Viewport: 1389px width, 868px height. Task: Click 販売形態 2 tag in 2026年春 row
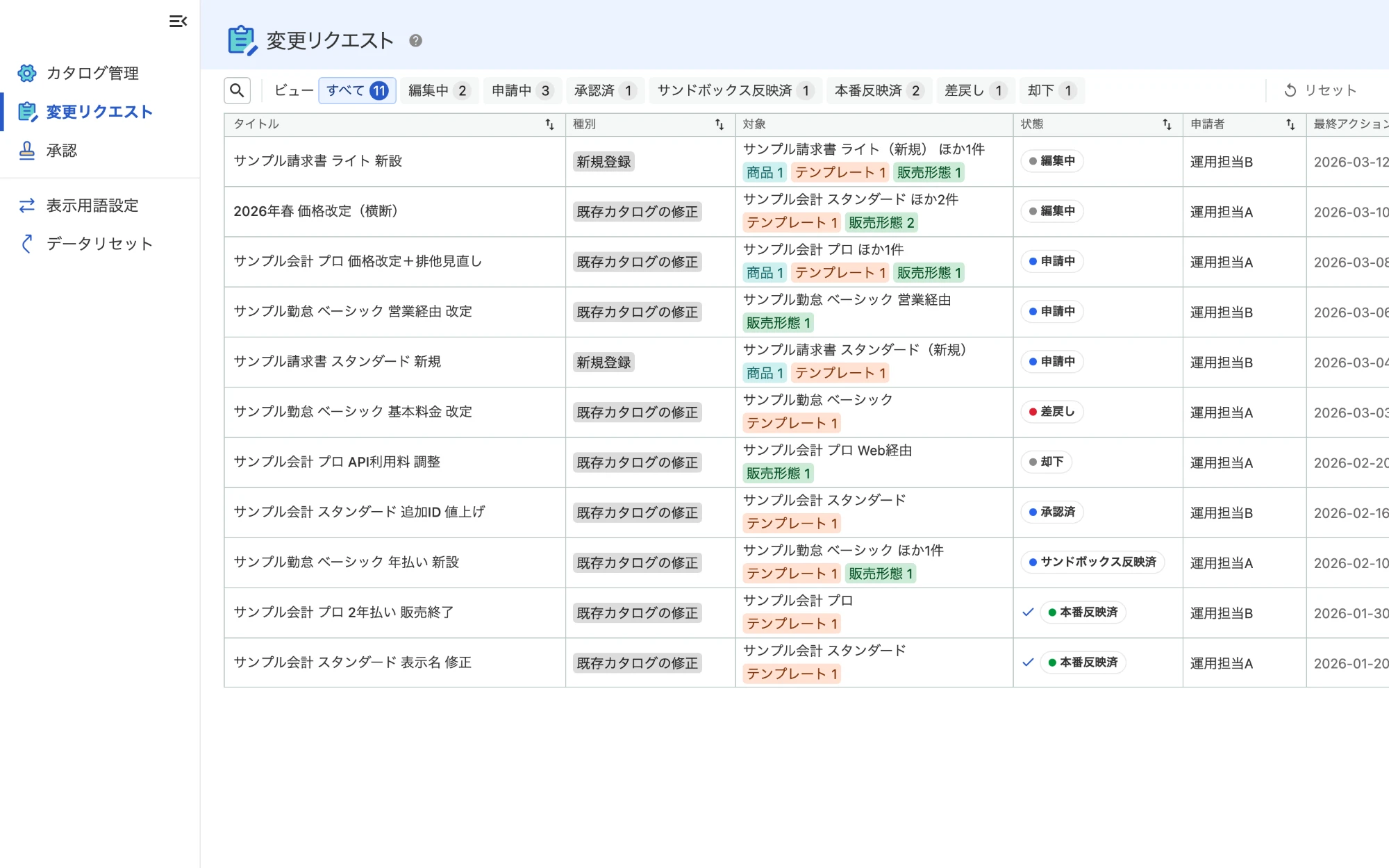point(881,223)
